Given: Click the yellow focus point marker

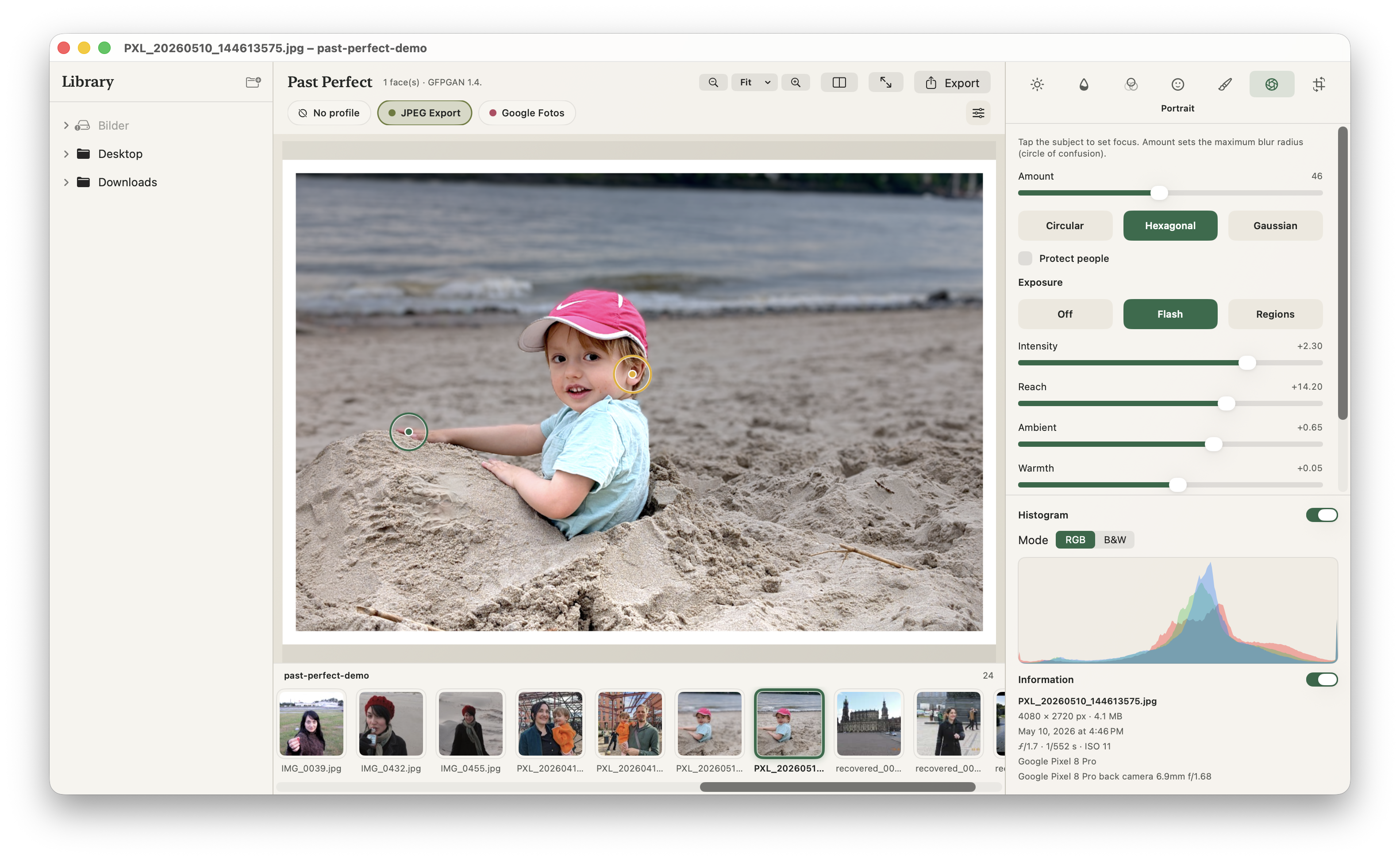Looking at the screenshot, I should (632, 374).
